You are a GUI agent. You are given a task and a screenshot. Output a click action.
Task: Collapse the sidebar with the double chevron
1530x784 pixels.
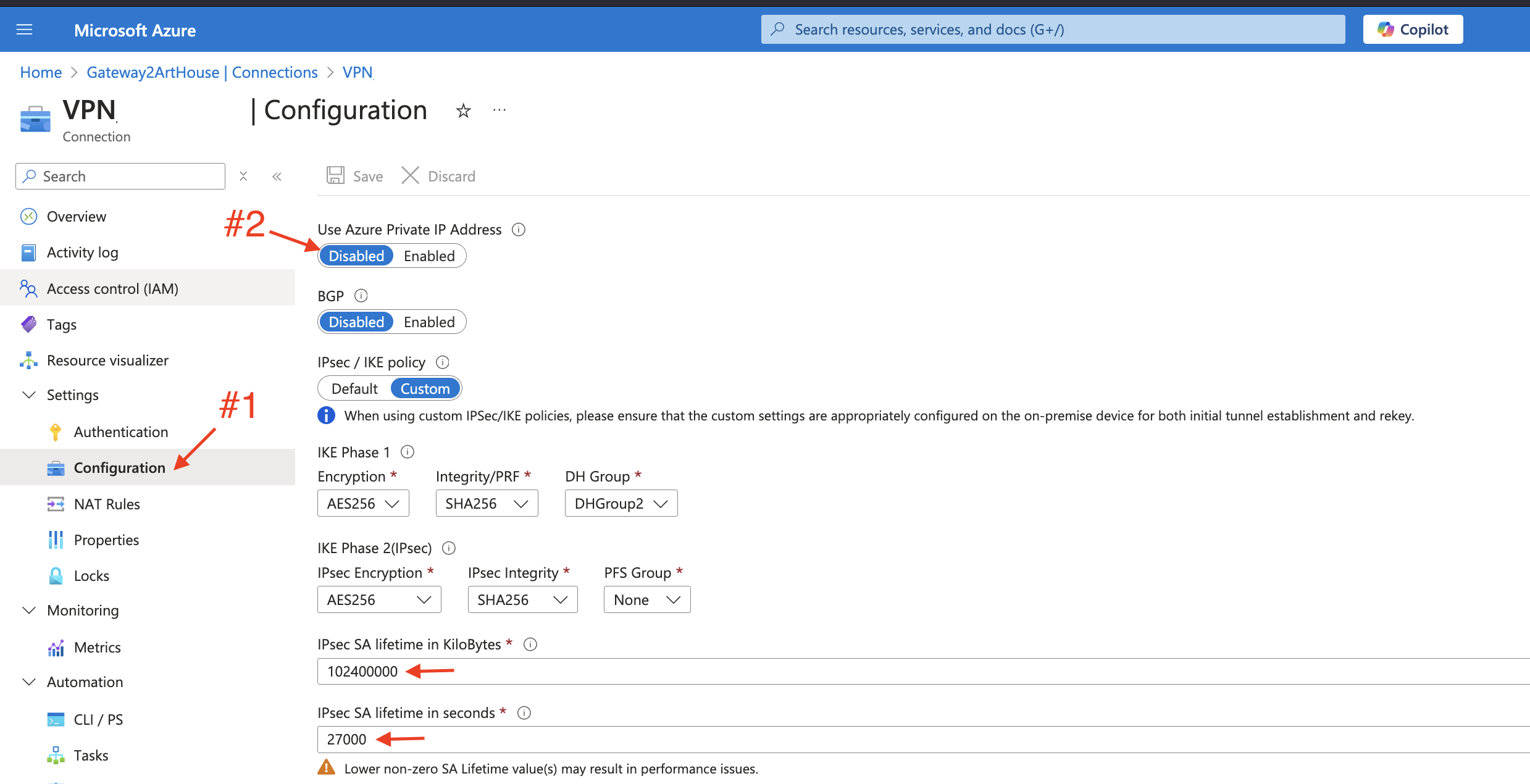pyautogui.click(x=277, y=177)
